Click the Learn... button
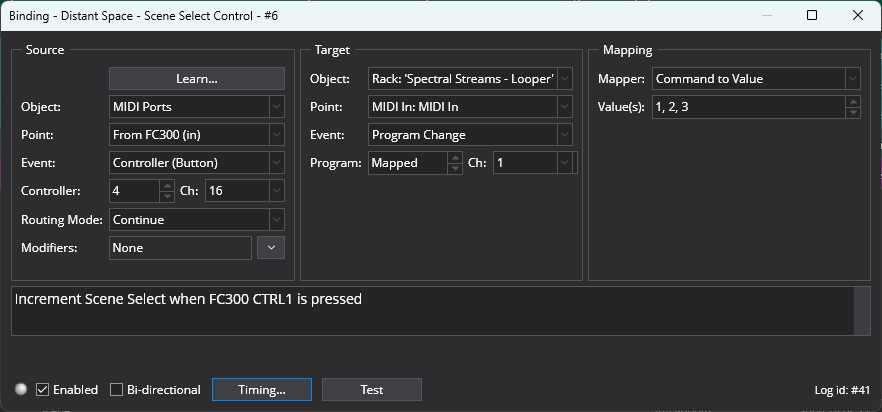The height and width of the screenshot is (412, 882). (x=197, y=79)
